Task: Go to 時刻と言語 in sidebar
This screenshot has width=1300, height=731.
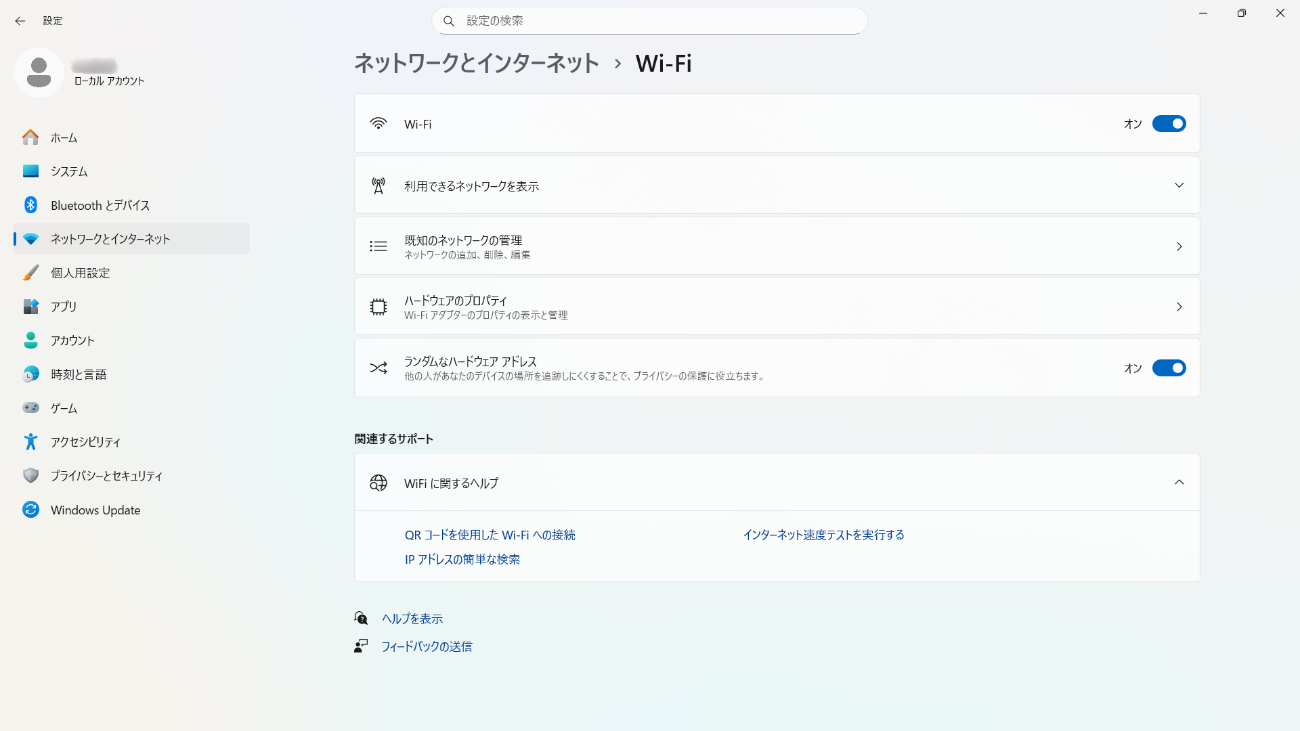Action: [x=78, y=375]
